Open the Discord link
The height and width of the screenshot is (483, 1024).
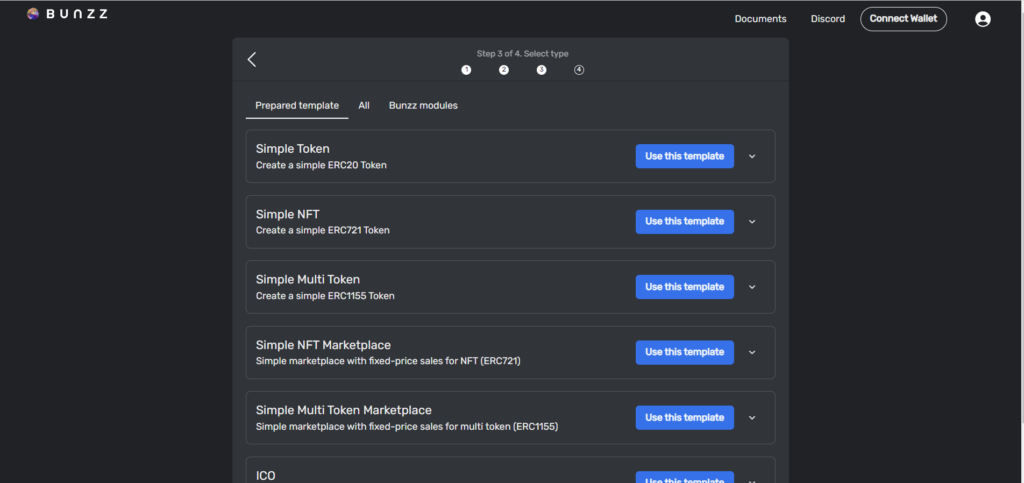point(827,19)
